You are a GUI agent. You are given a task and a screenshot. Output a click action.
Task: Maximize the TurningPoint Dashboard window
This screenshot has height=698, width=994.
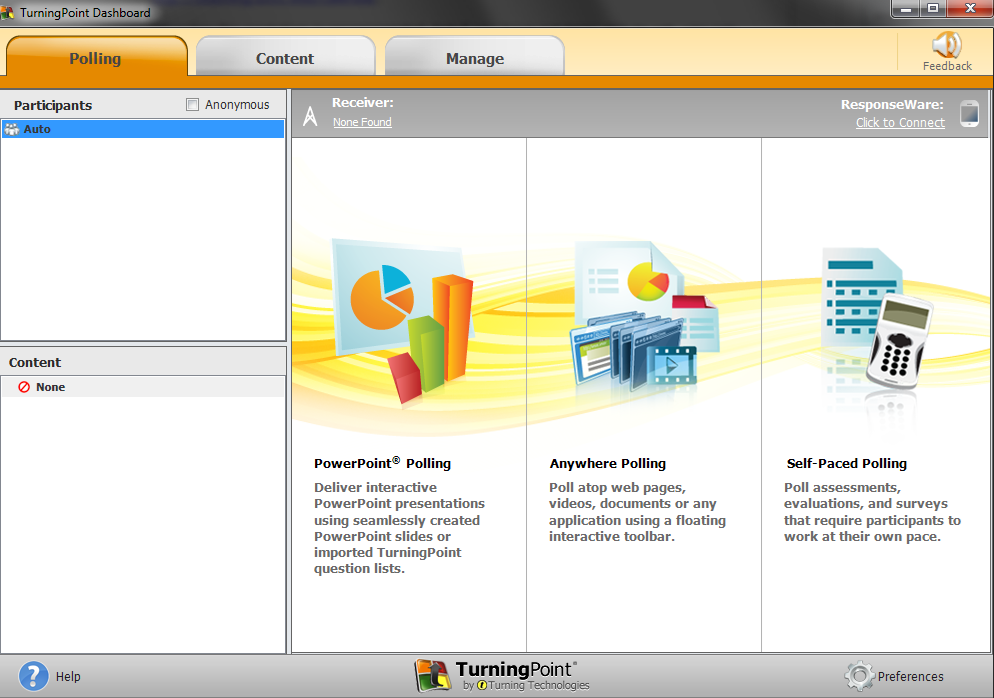tap(933, 9)
